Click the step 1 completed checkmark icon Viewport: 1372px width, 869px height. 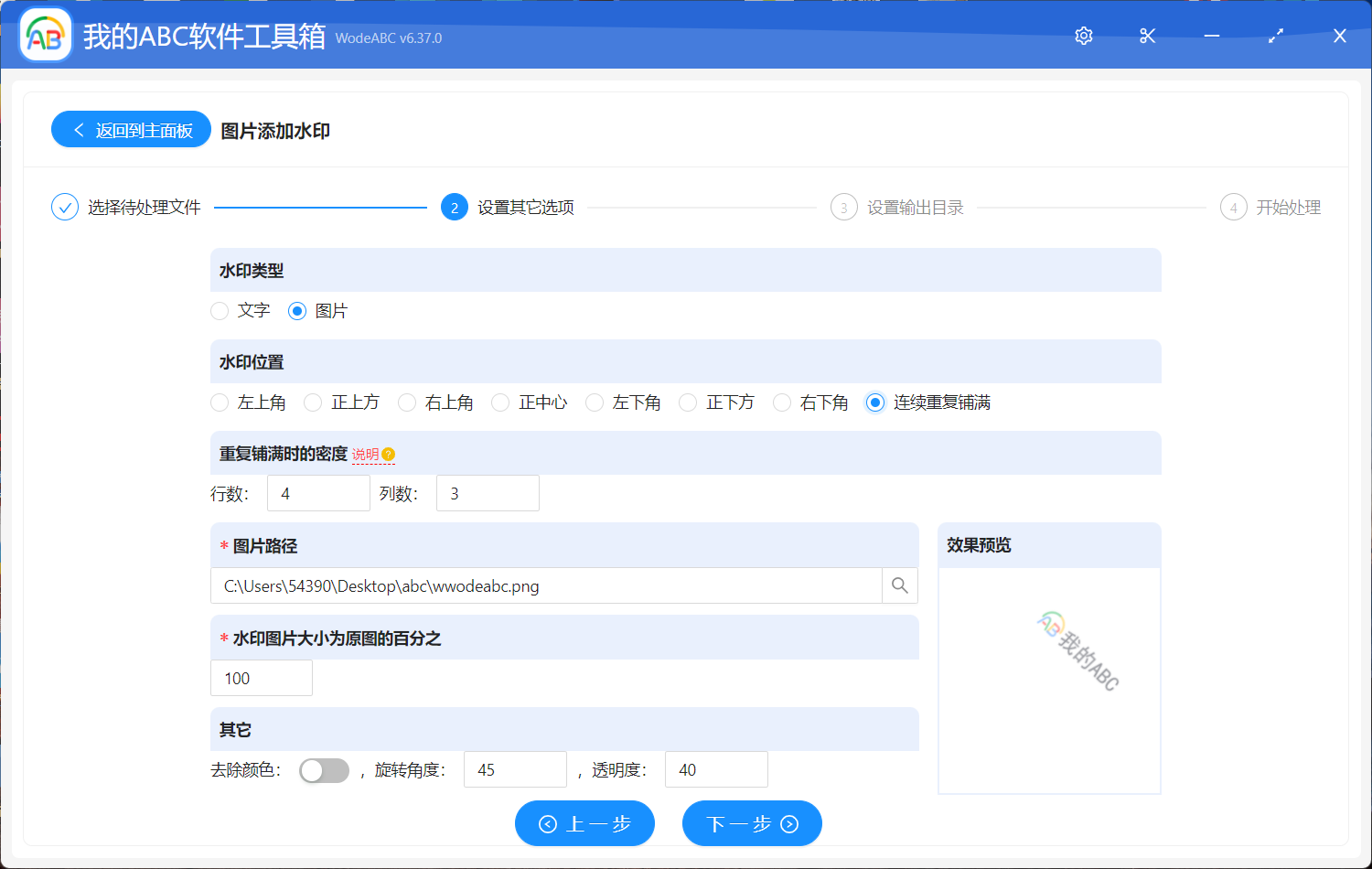point(64,207)
